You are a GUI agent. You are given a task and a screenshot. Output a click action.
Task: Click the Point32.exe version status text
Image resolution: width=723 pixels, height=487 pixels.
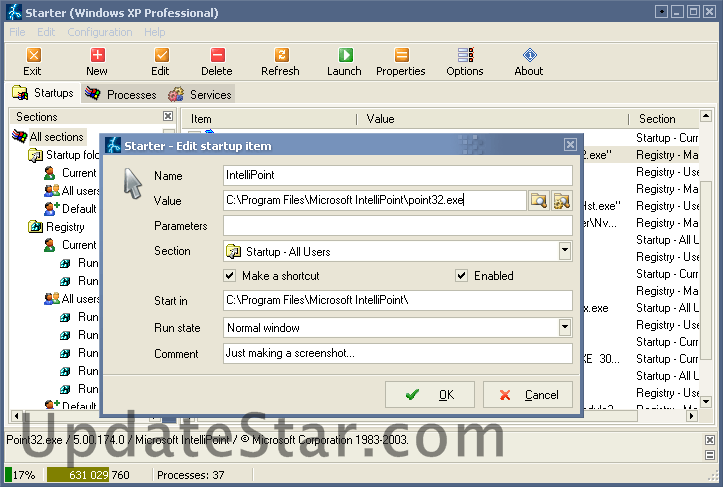click(x=207, y=440)
